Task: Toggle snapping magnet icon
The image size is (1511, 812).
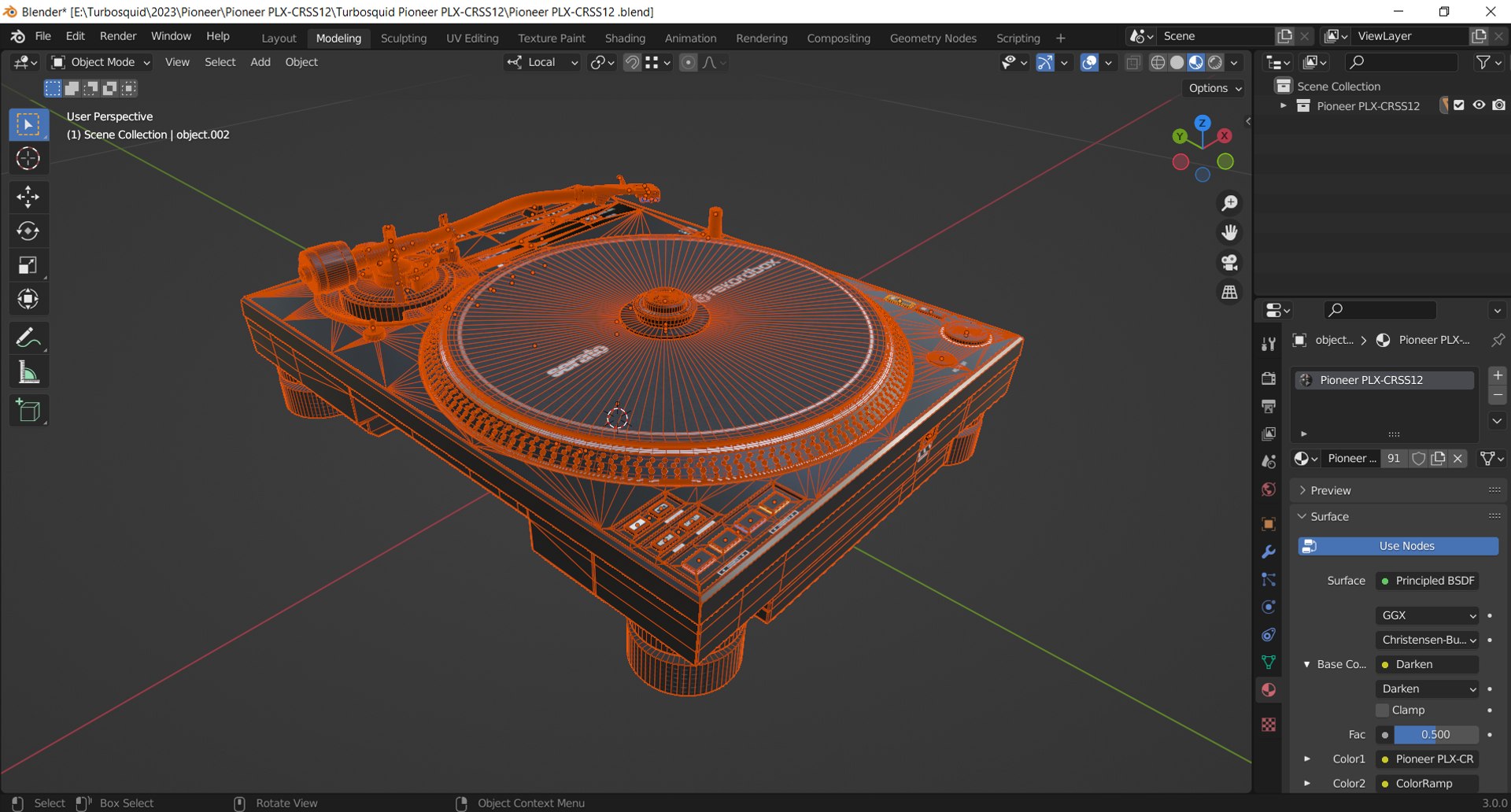Action: (x=632, y=62)
